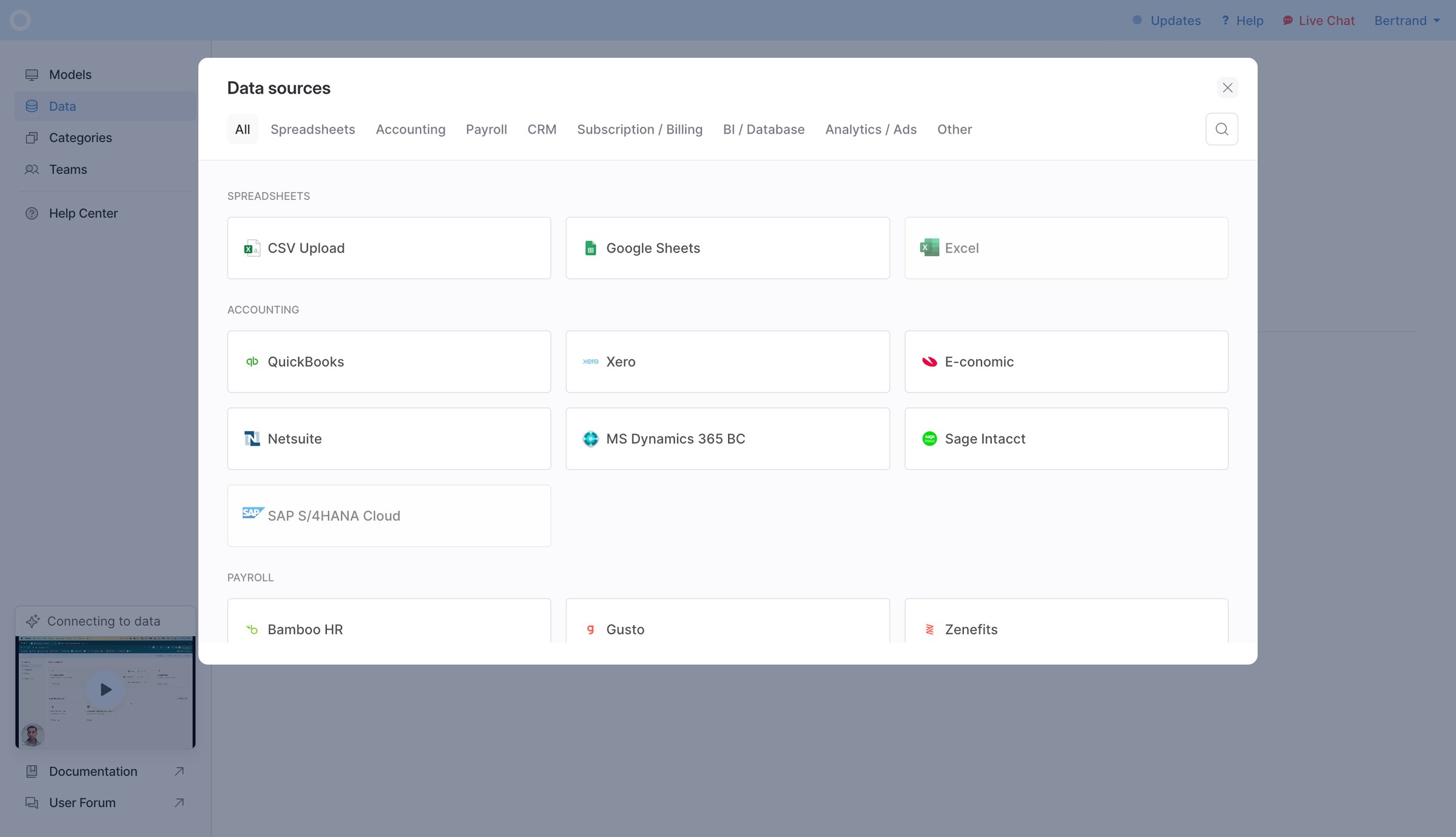
Task: Switch to the Accounting tab
Action: point(410,129)
